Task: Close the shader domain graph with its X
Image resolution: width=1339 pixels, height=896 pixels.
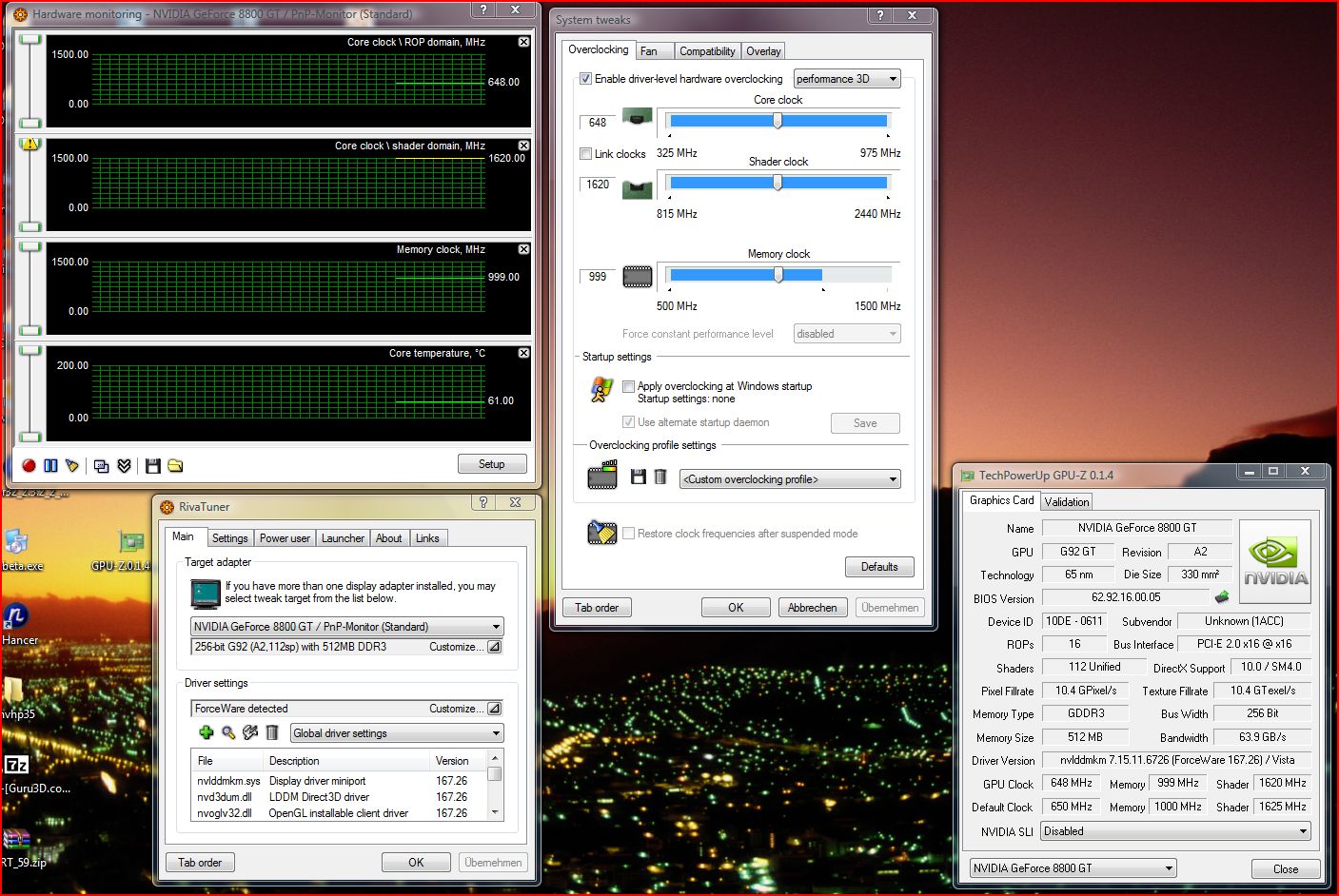Action: [x=523, y=146]
